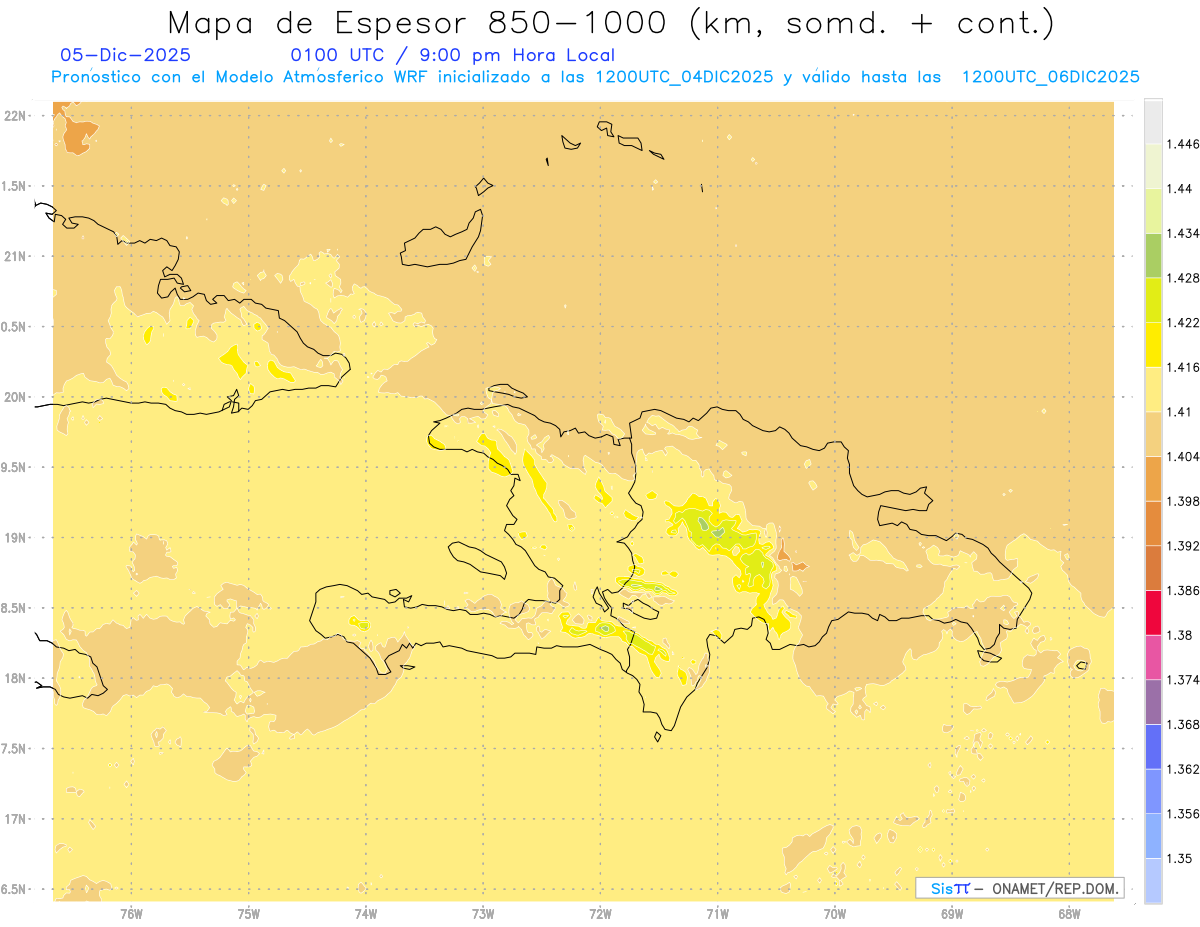1200x927 pixels.
Task: Pick the orange swatch between 1.398 and 1.404
Action: point(1153,478)
